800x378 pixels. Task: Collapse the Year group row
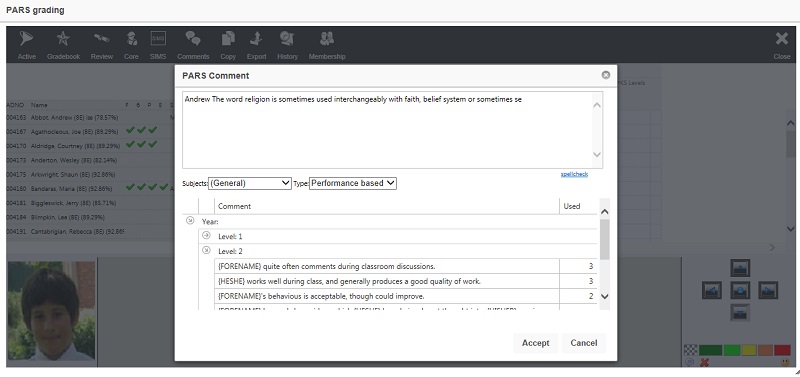pyautogui.click(x=190, y=221)
